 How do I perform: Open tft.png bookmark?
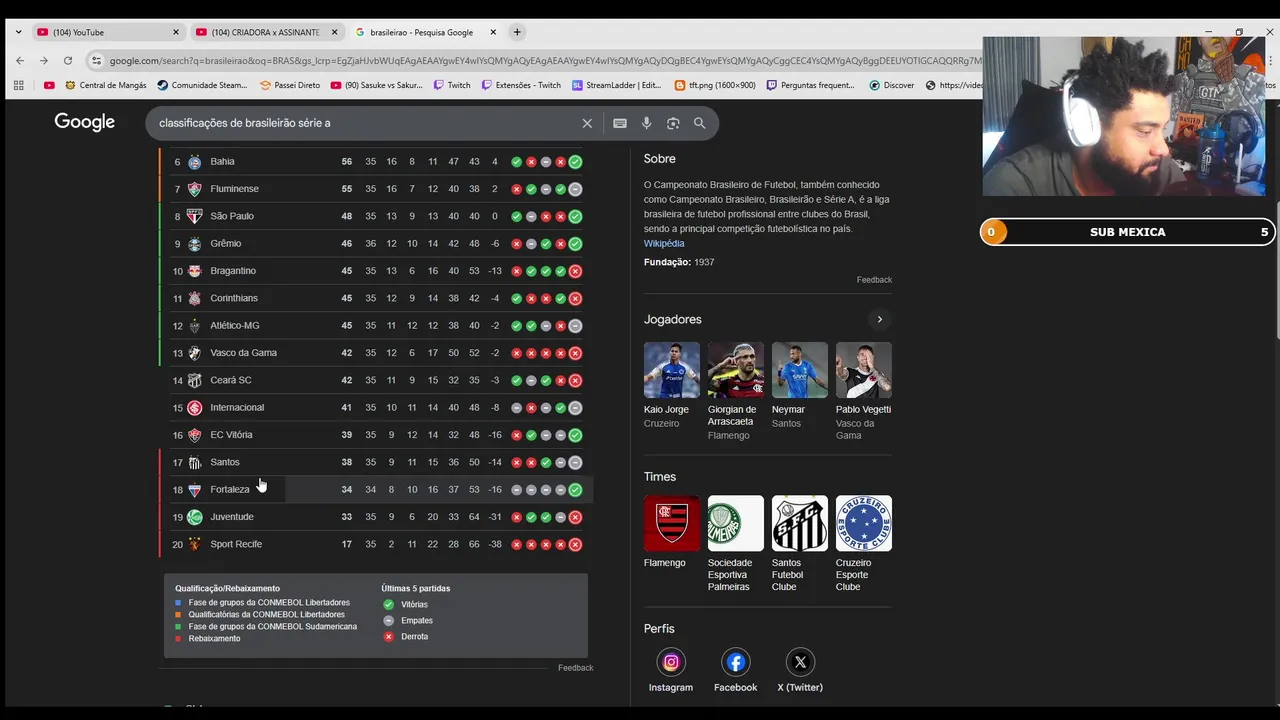click(x=716, y=85)
